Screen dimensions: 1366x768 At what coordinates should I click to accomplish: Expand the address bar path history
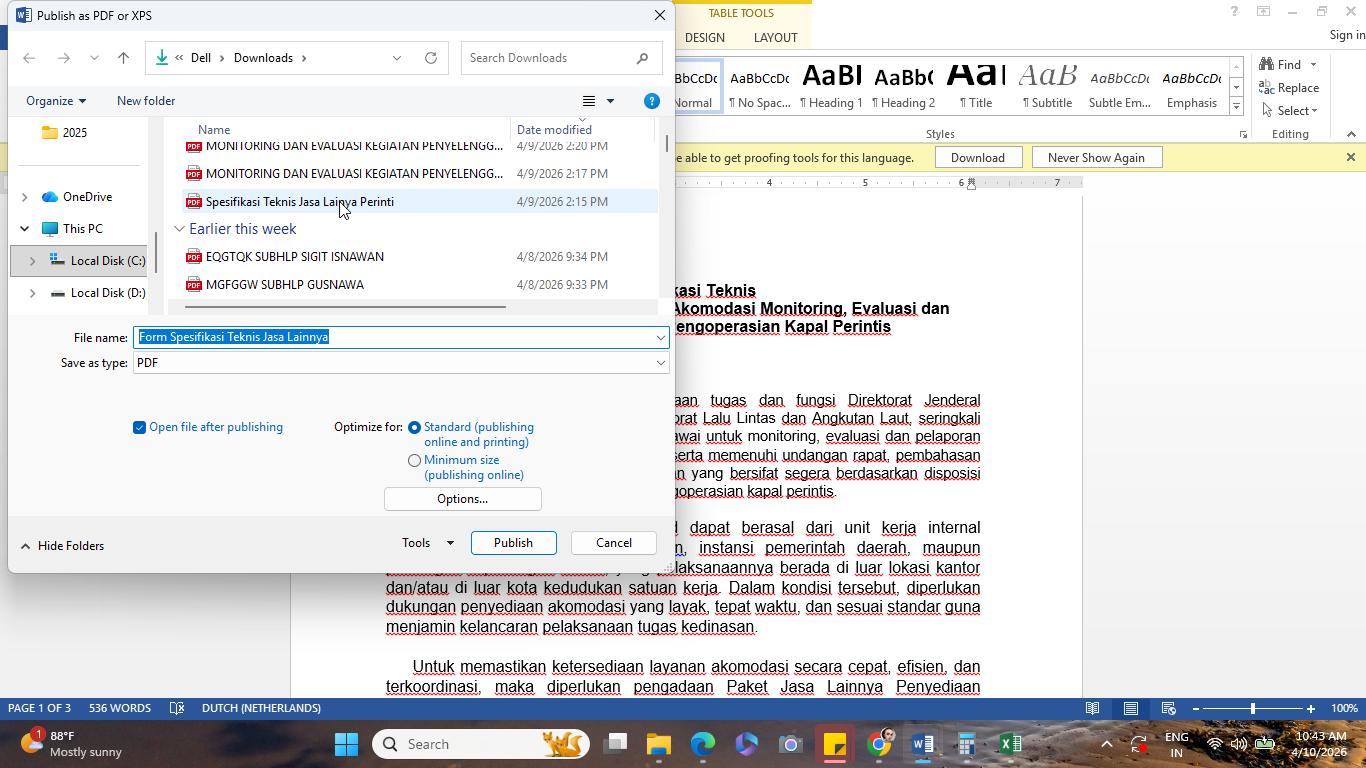pos(397,58)
